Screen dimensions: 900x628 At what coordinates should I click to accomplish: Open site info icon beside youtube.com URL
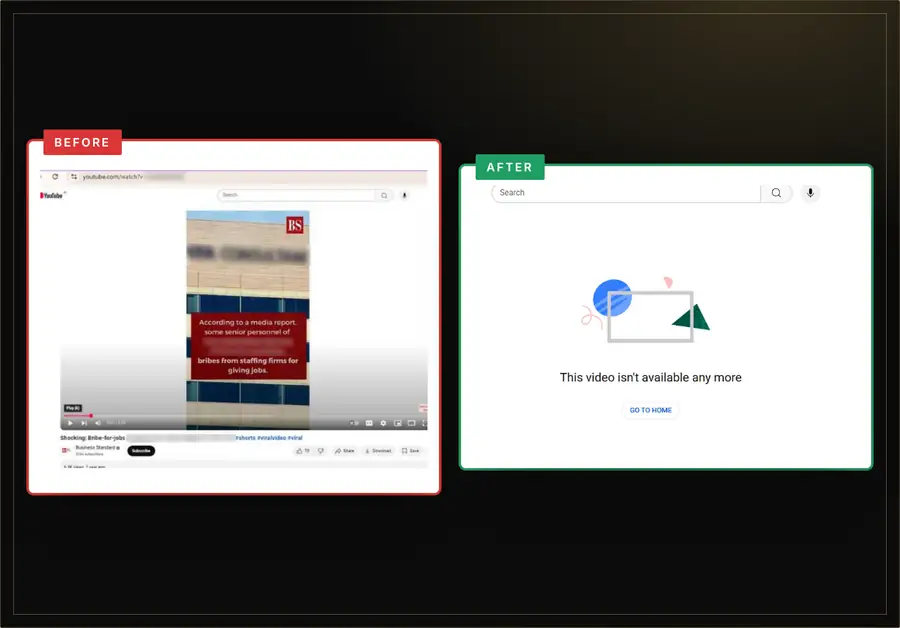coord(74,177)
